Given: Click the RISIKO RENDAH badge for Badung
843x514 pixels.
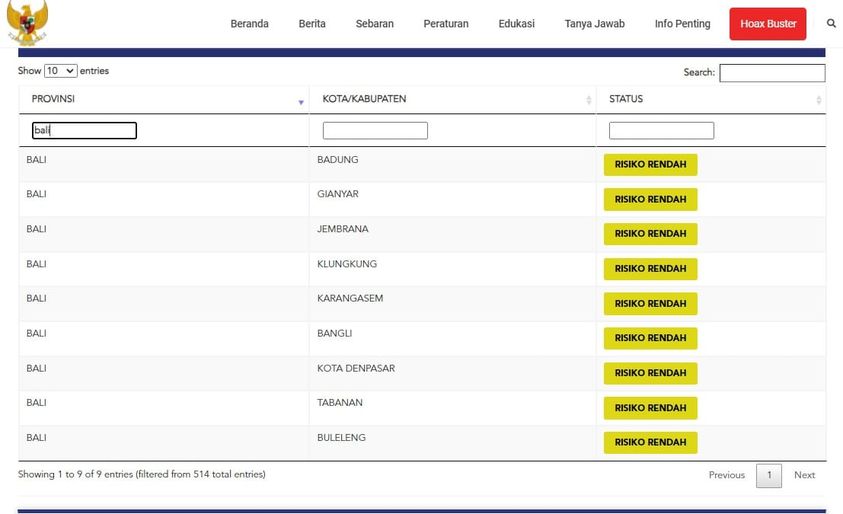Looking at the screenshot, I should coord(651,165).
